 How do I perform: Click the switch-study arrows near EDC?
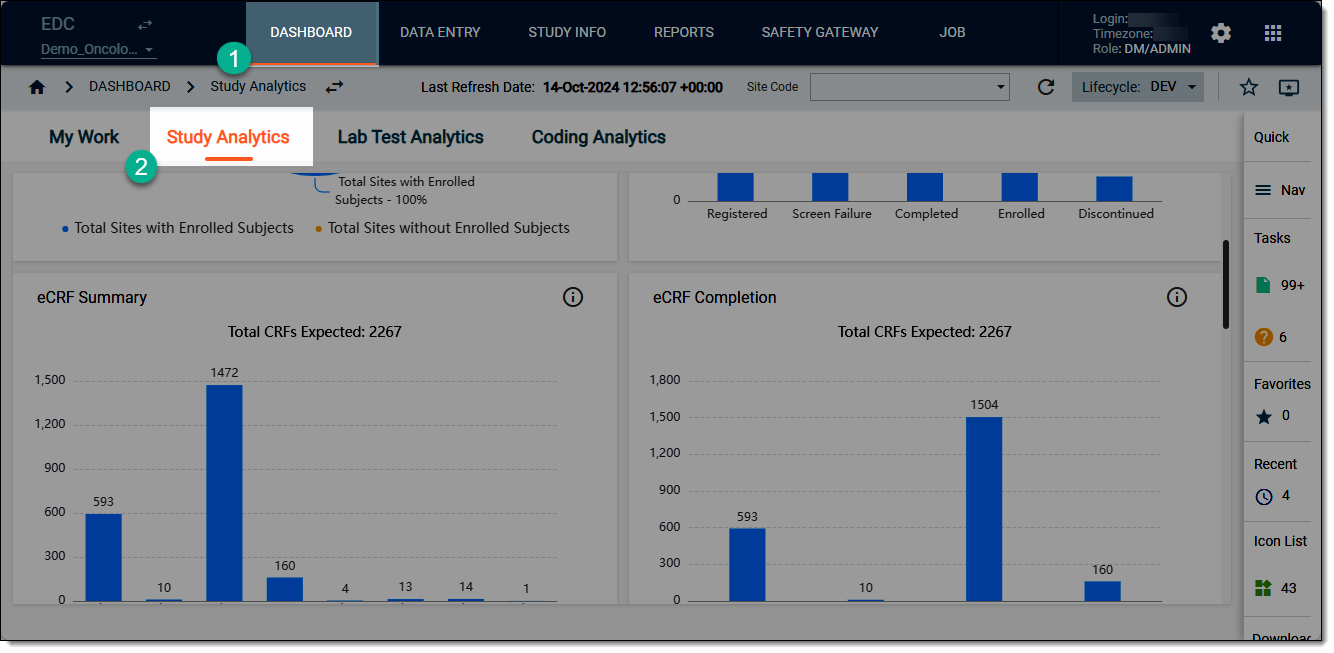tap(145, 24)
